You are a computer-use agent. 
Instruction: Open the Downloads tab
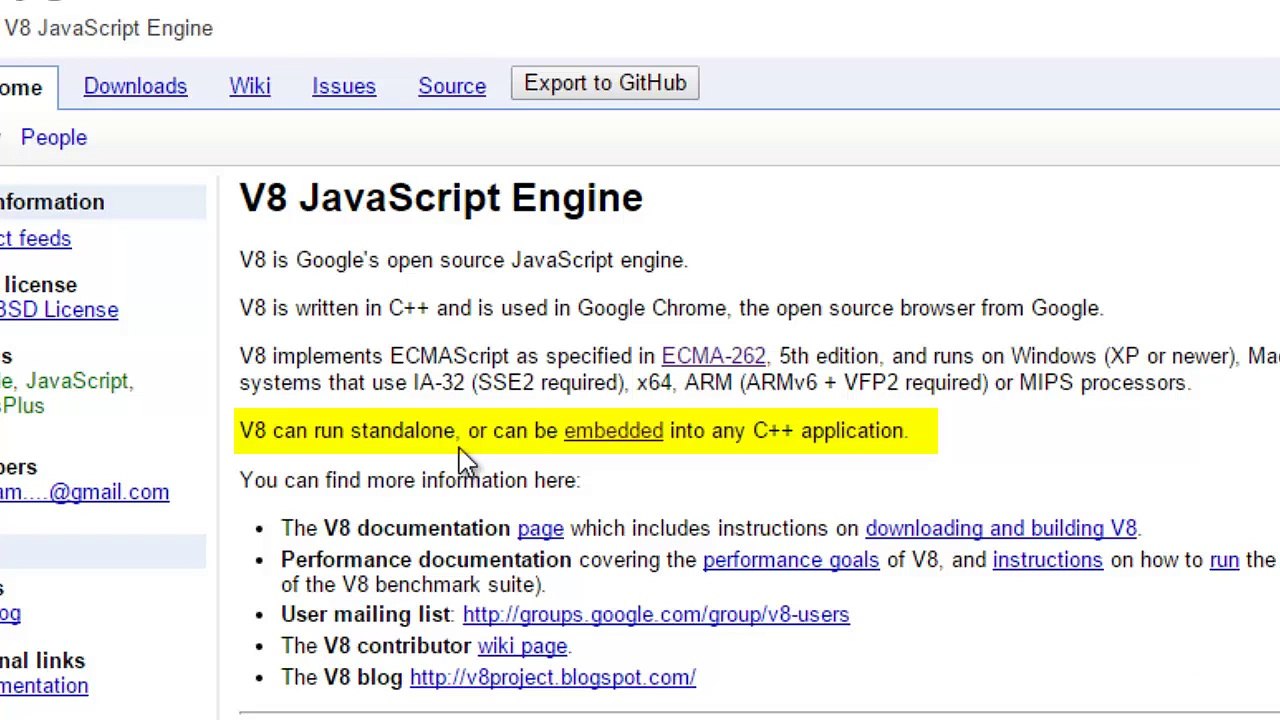[x=135, y=86]
